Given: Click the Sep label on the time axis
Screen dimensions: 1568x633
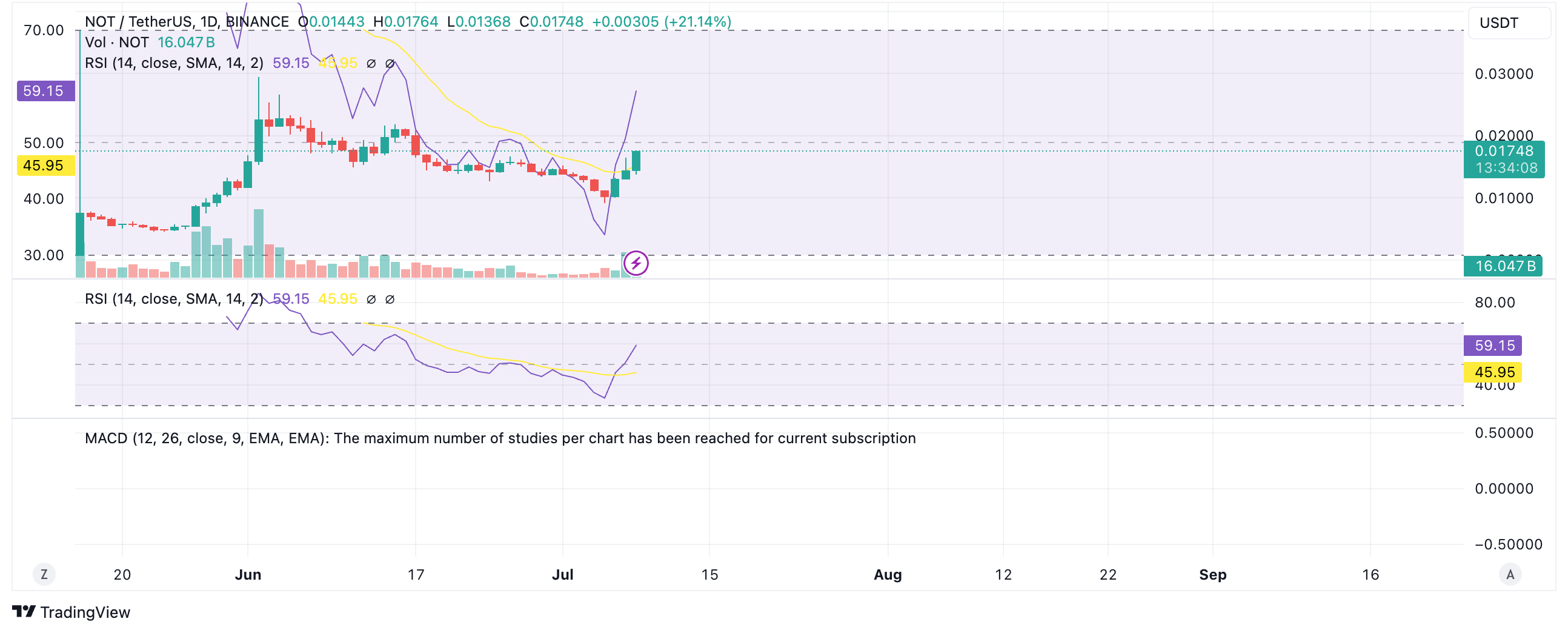Looking at the screenshot, I should [x=1212, y=575].
